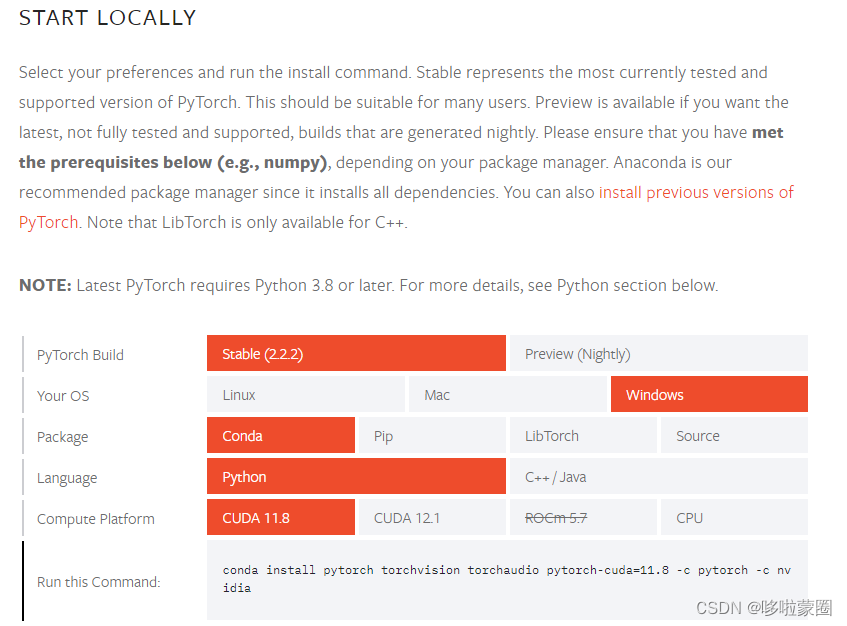
Task: Choose CUDA 12.1 compute platform
Action: tap(432, 517)
